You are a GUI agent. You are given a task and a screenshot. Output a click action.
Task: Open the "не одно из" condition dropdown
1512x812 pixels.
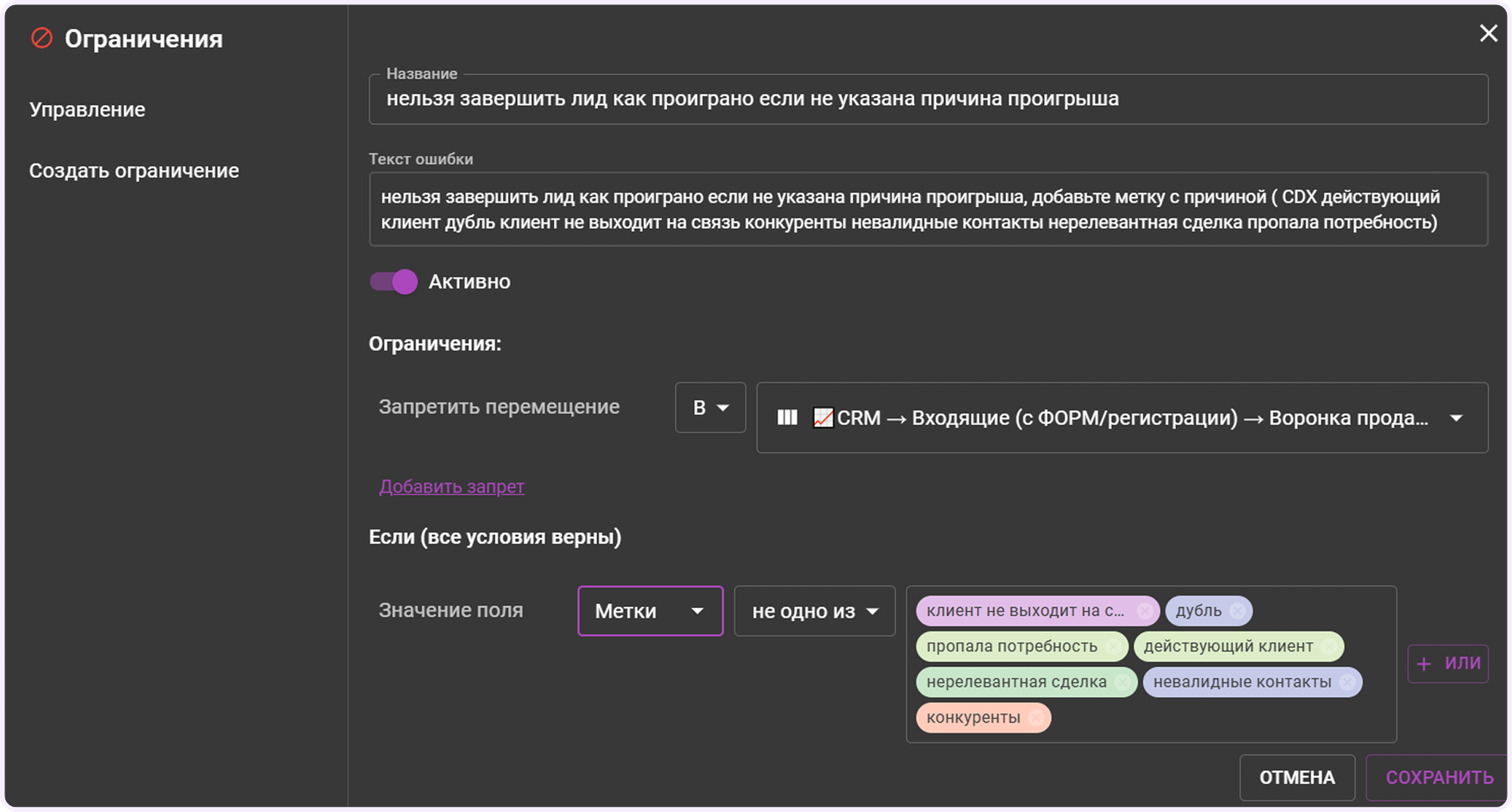814,611
